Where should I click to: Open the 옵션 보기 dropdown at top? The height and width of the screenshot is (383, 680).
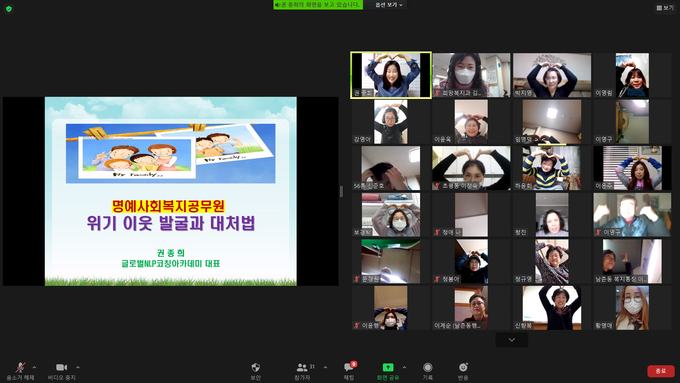[389, 5]
